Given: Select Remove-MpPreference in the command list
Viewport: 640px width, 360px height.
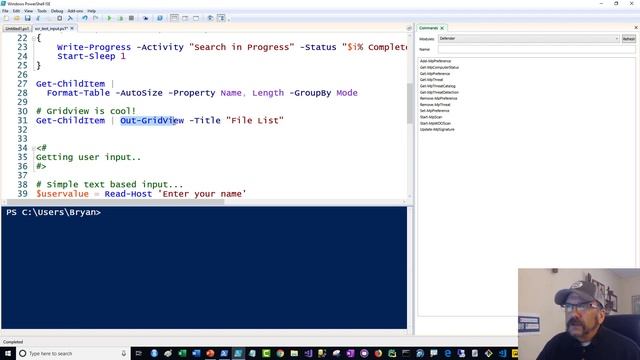Looking at the screenshot, I should point(438,98).
